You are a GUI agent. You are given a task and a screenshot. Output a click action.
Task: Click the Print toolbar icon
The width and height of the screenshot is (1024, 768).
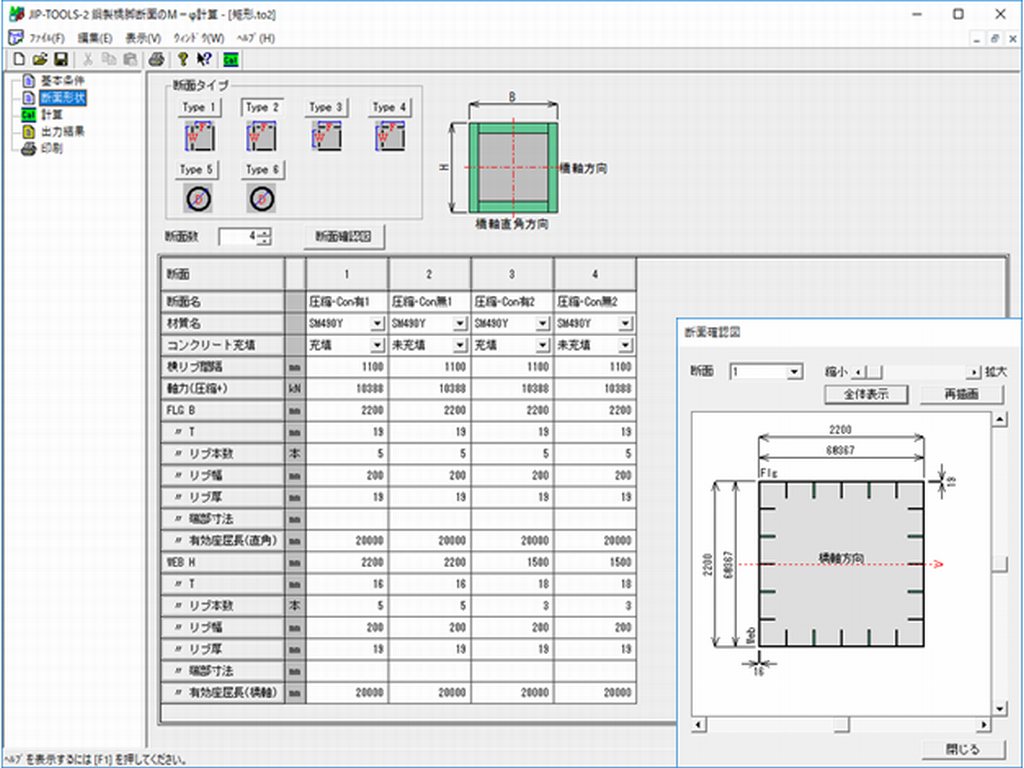pos(157,59)
